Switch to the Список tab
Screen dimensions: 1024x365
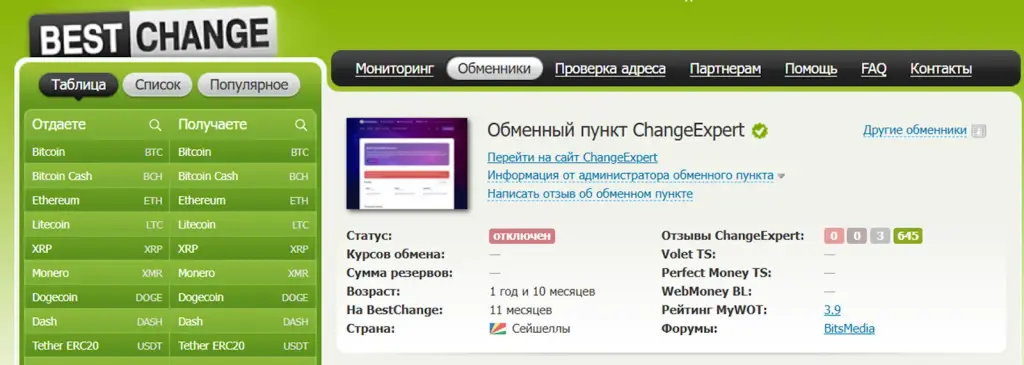tap(157, 85)
